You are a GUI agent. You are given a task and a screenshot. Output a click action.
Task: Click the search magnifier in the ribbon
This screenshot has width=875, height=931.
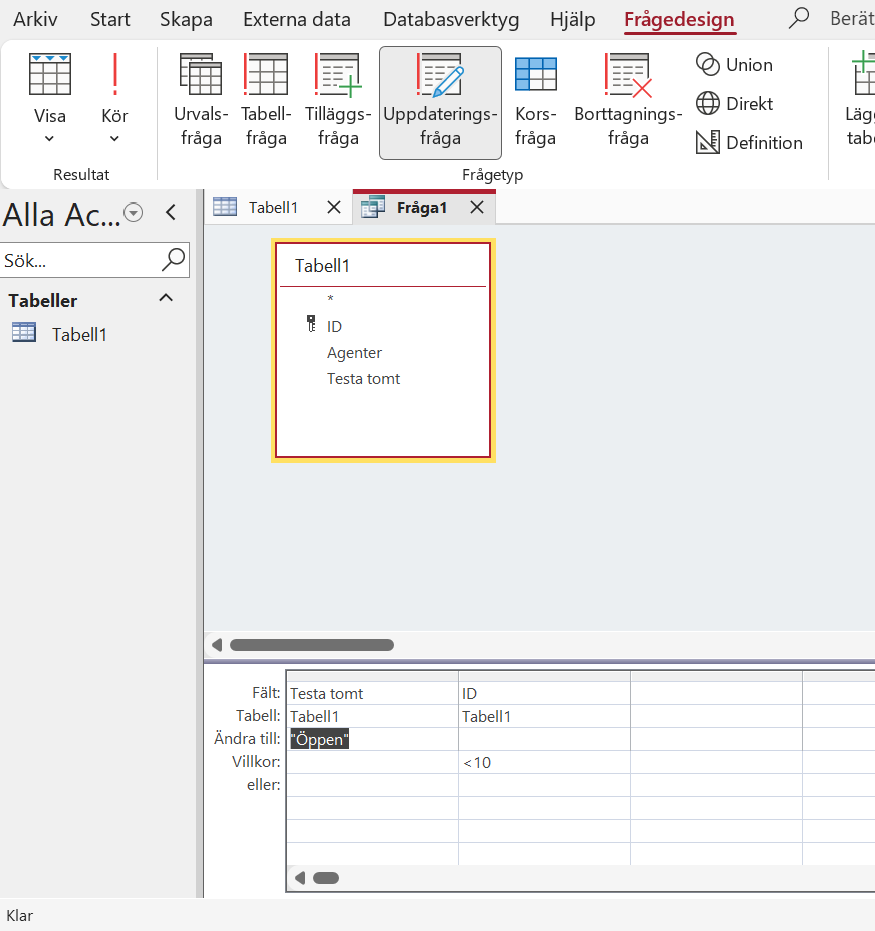pos(798,18)
